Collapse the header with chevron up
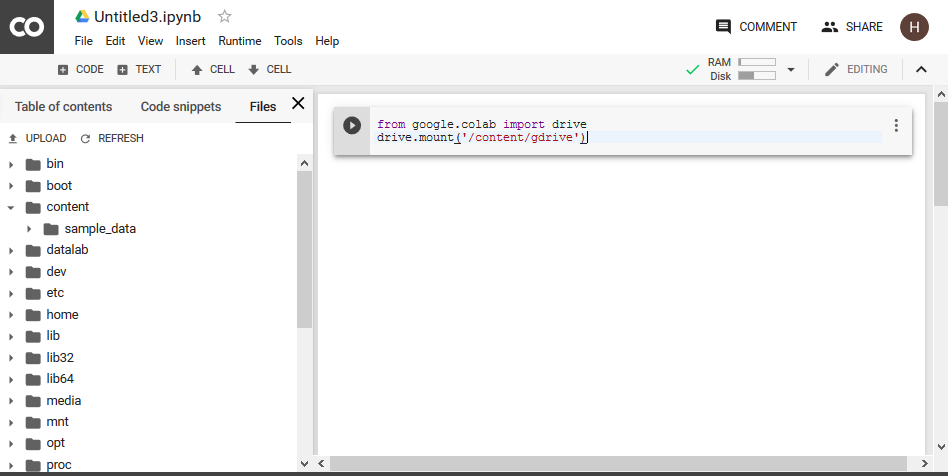The image size is (948, 476). click(921, 70)
